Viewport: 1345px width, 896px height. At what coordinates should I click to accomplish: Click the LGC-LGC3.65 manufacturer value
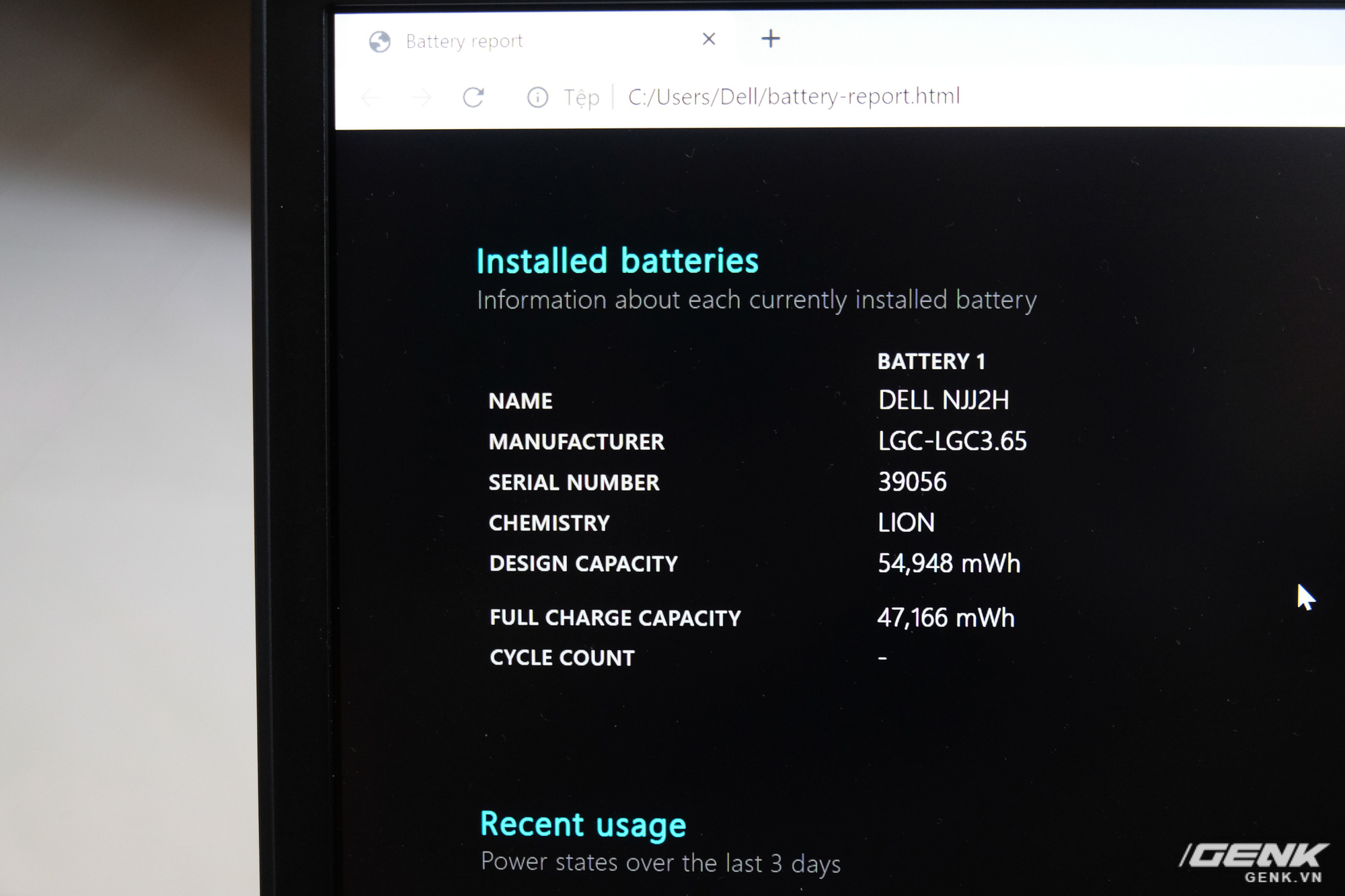click(x=952, y=442)
